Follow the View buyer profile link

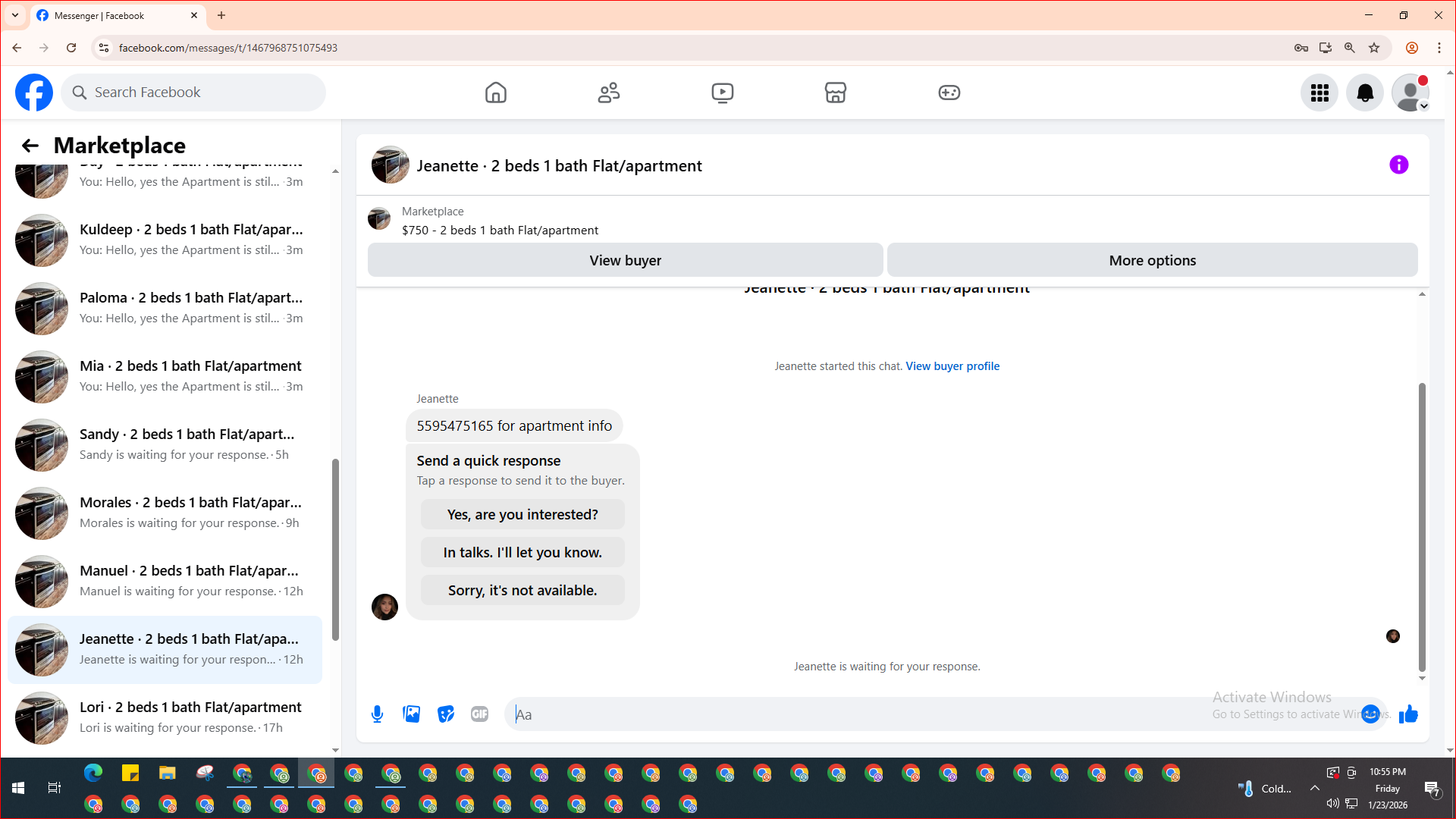click(952, 366)
